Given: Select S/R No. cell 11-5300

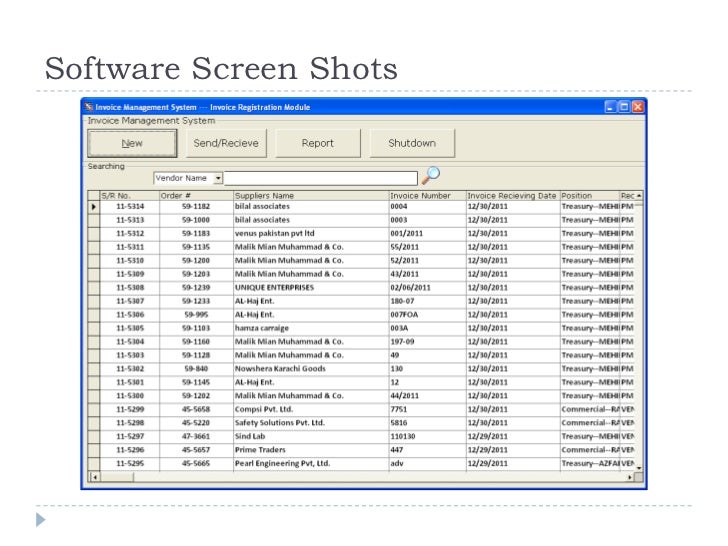Looking at the screenshot, I should tap(130, 396).
